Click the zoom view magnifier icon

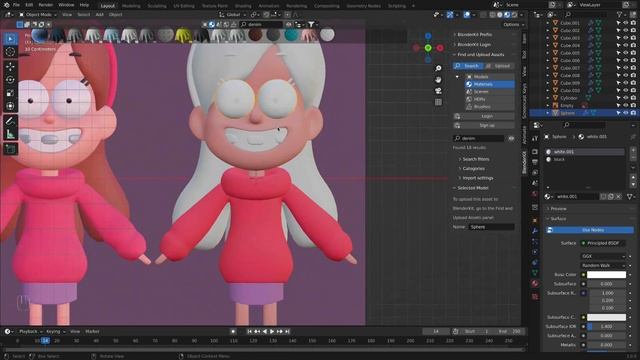438,69
